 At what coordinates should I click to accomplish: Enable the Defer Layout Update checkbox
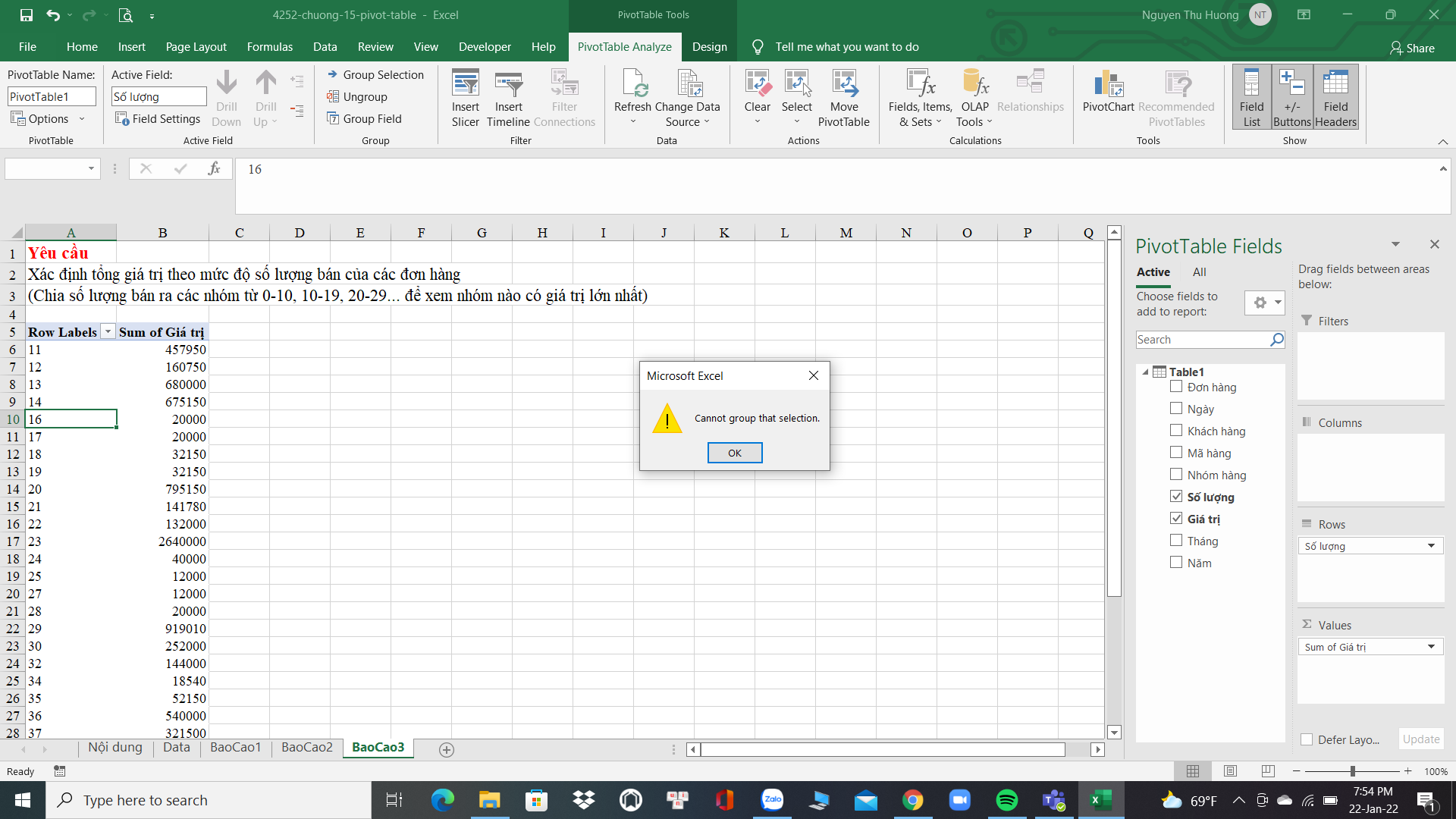1307,739
